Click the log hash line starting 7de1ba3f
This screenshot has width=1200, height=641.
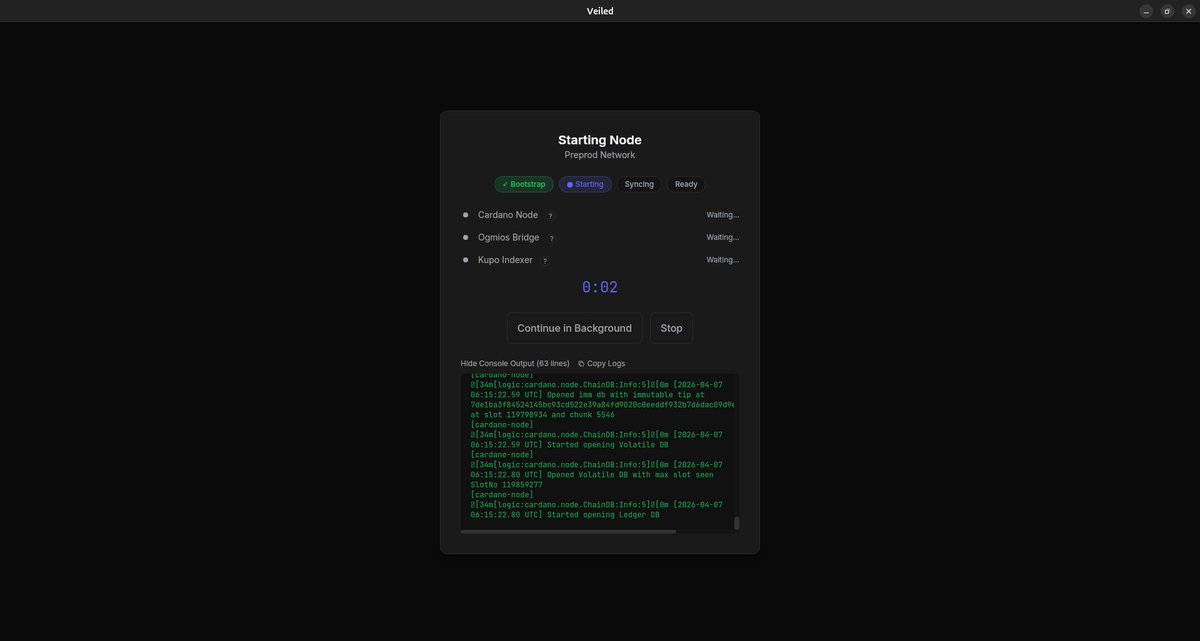point(603,405)
